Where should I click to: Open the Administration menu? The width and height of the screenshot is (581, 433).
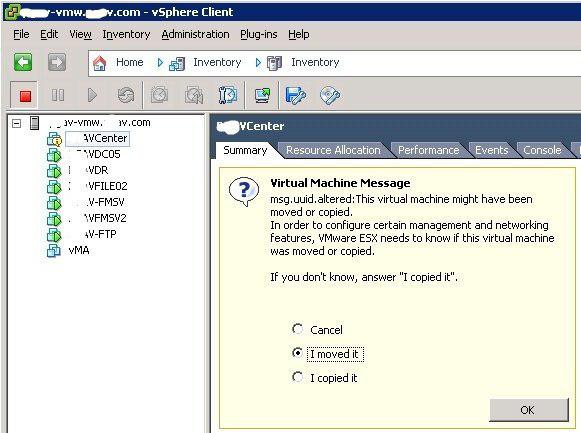195,34
